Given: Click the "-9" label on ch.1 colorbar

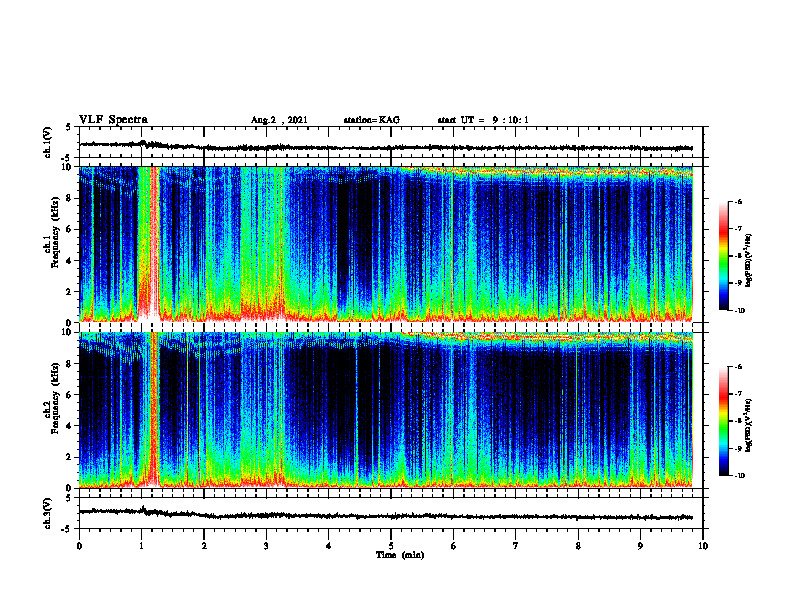Looking at the screenshot, I should (738, 283).
